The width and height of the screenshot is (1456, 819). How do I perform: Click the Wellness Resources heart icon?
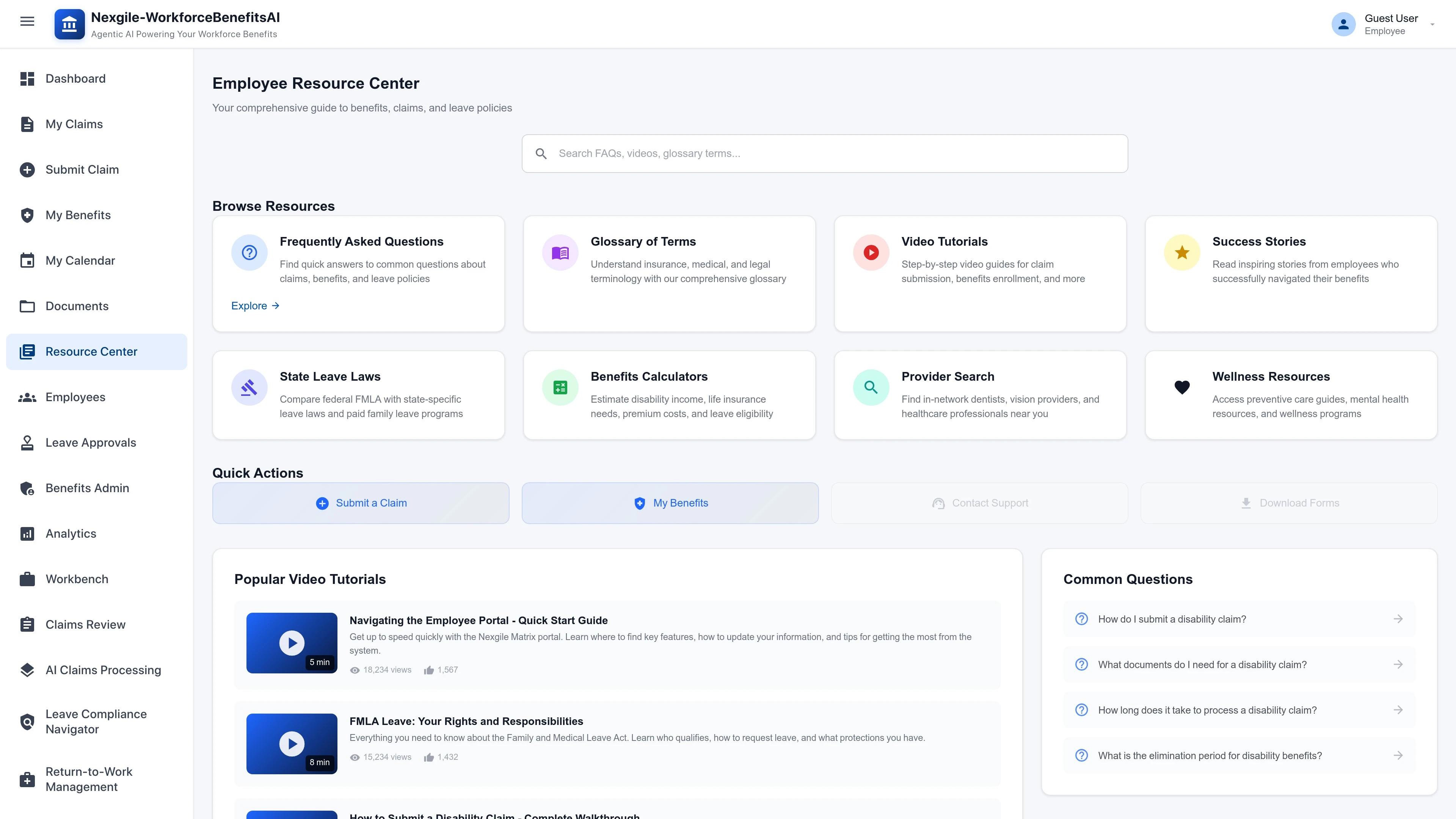tap(1181, 388)
